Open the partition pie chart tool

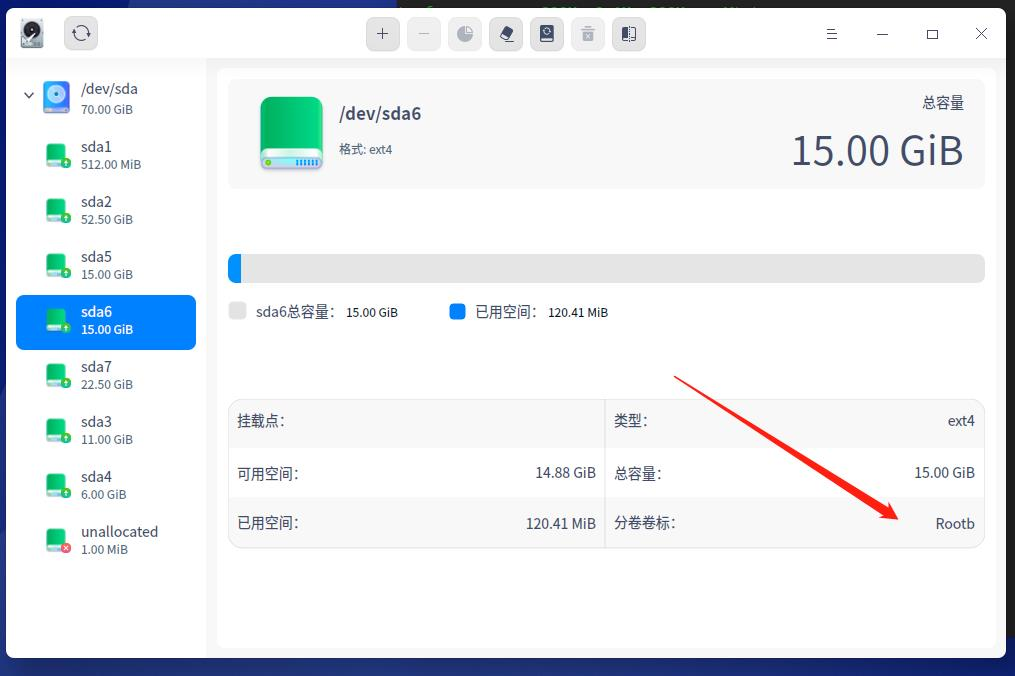pyautogui.click(x=465, y=34)
